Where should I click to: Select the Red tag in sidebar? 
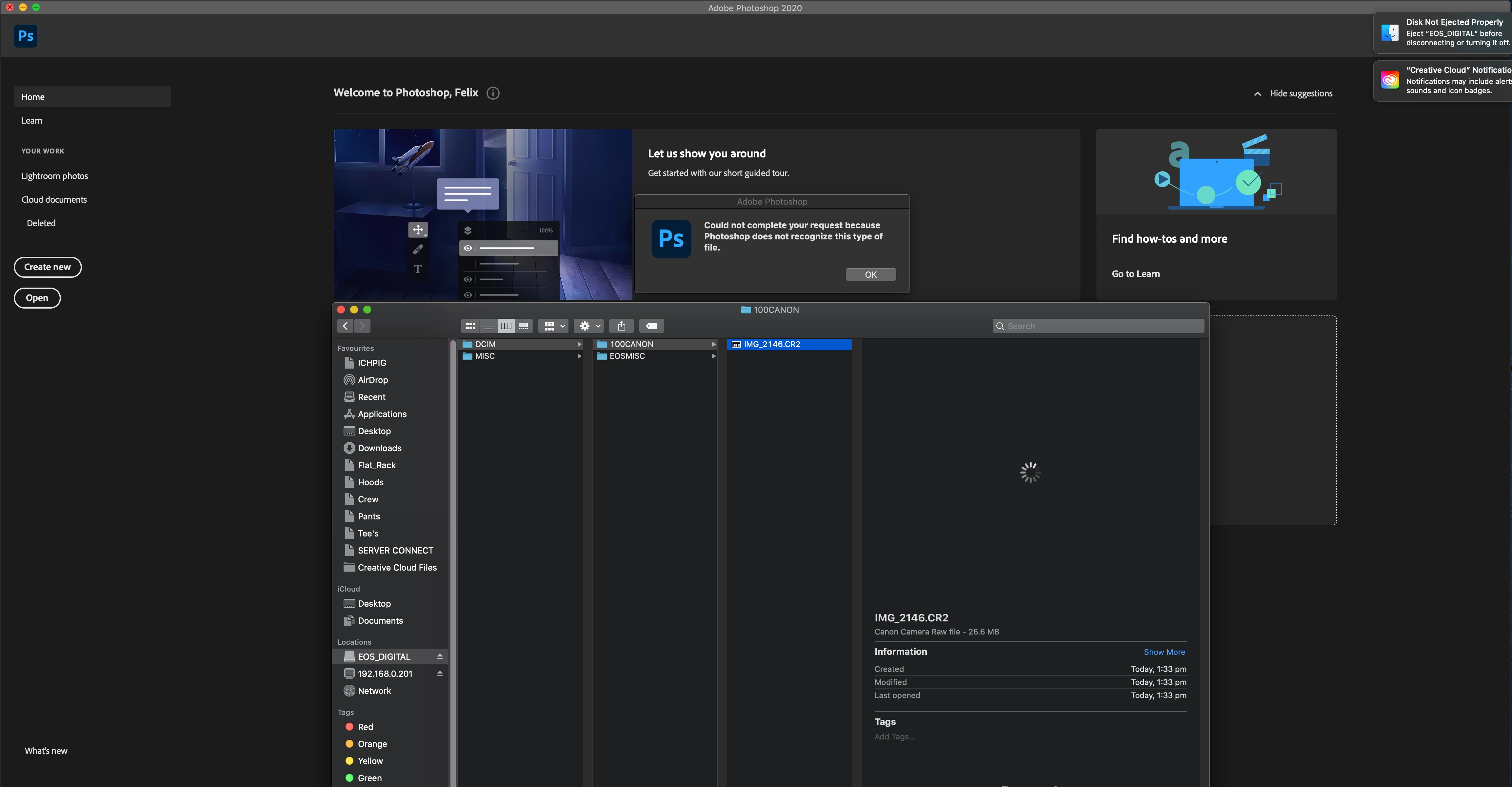[365, 727]
